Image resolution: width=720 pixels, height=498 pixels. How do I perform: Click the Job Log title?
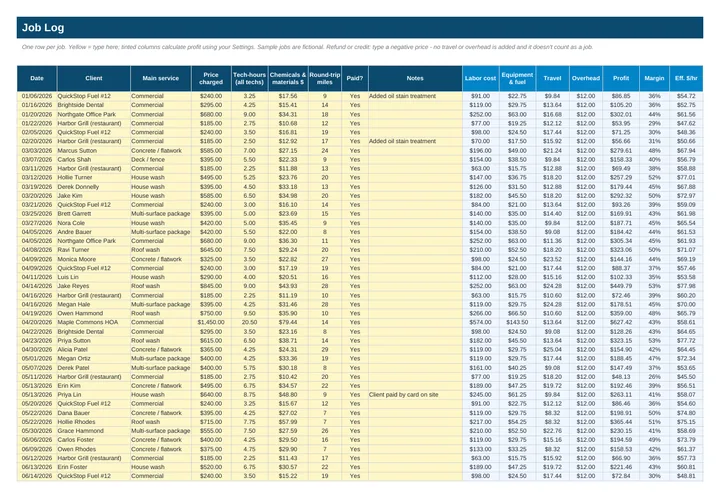43,28
